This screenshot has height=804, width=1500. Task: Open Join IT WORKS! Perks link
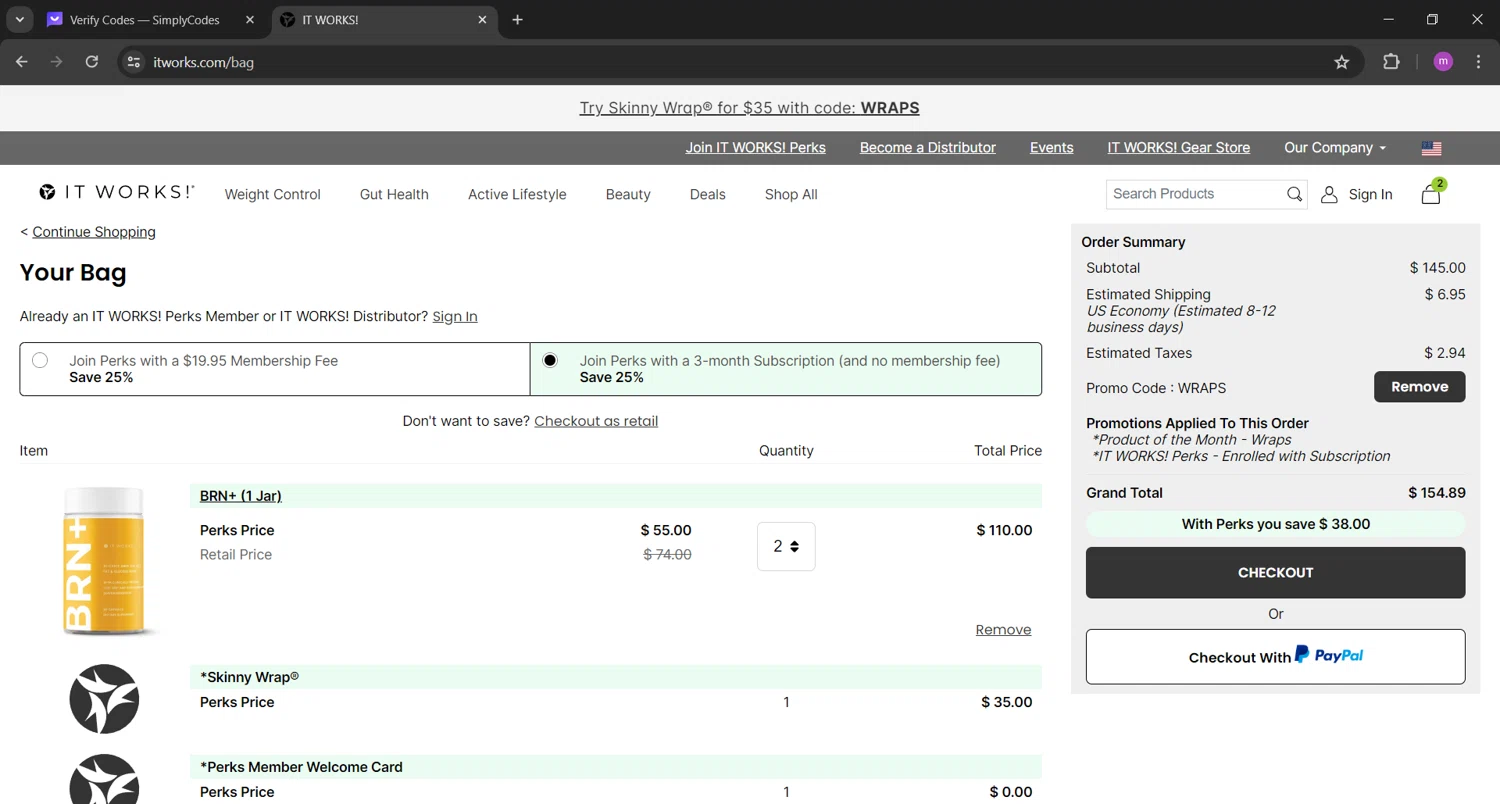click(x=755, y=148)
